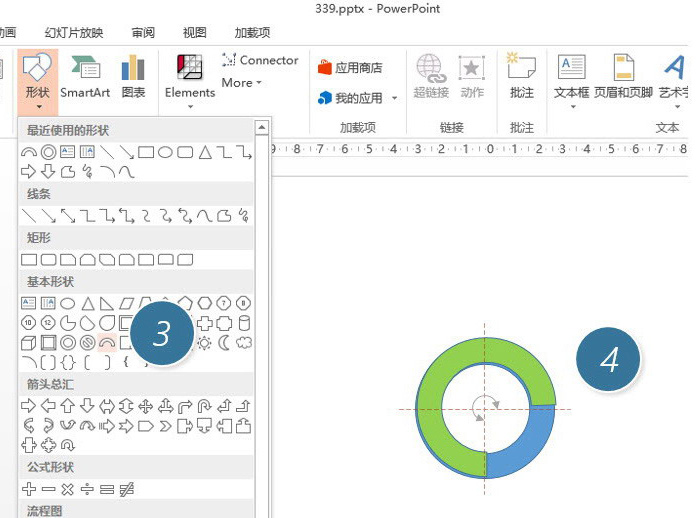Screen dimensions: 700x518
Task: Click the 动作 action button
Action: 472,76
